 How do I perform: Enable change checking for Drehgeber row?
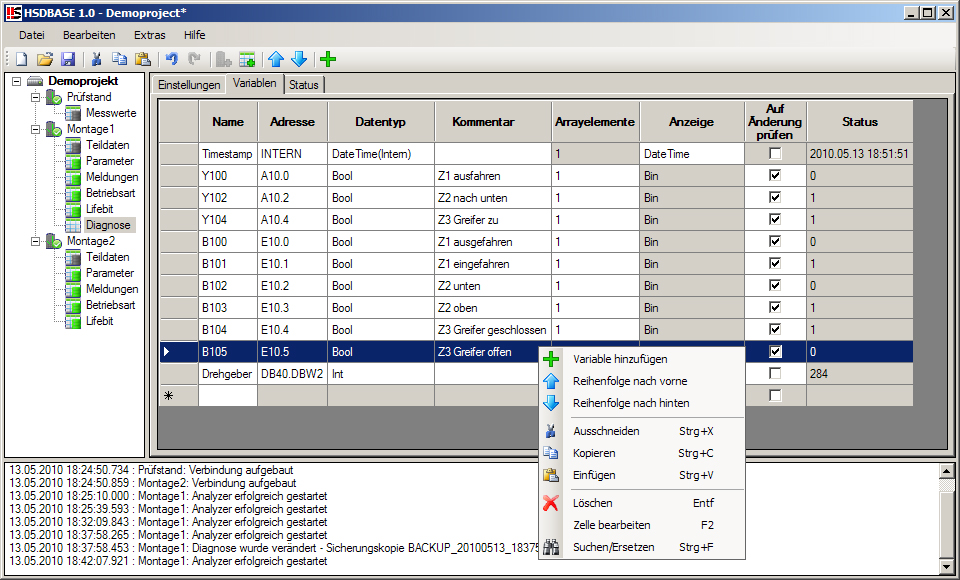point(775,374)
